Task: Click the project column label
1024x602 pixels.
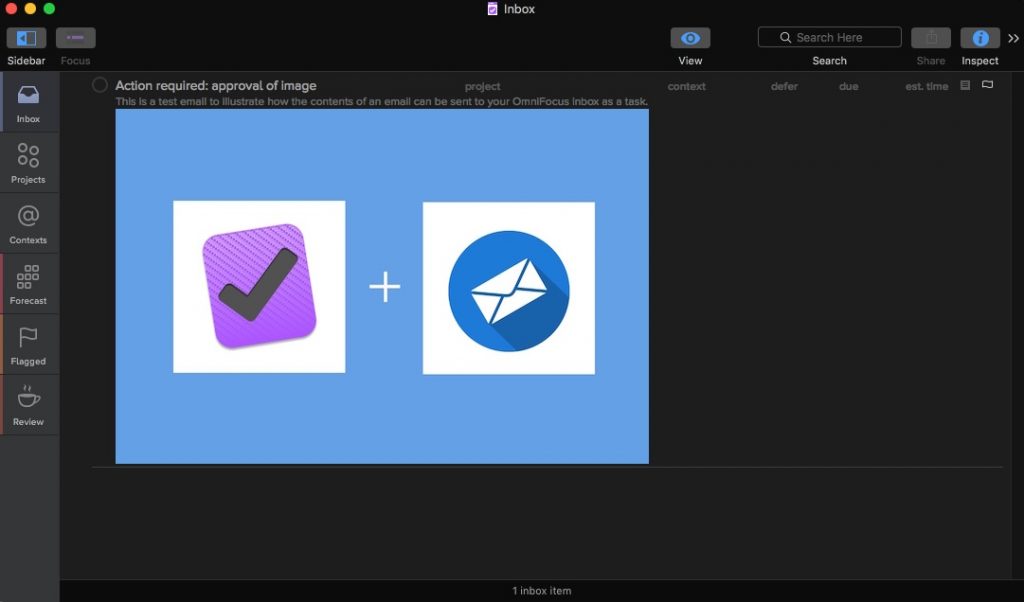Action: point(482,86)
